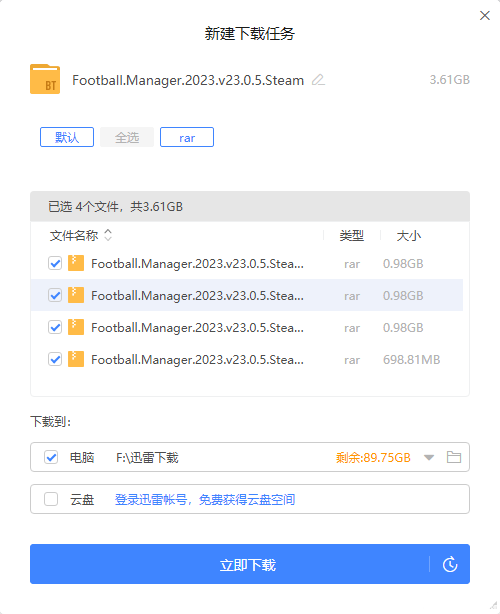Click the F:\迅雷下载 path field
The height and width of the screenshot is (614, 500).
(x=147, y=457)
